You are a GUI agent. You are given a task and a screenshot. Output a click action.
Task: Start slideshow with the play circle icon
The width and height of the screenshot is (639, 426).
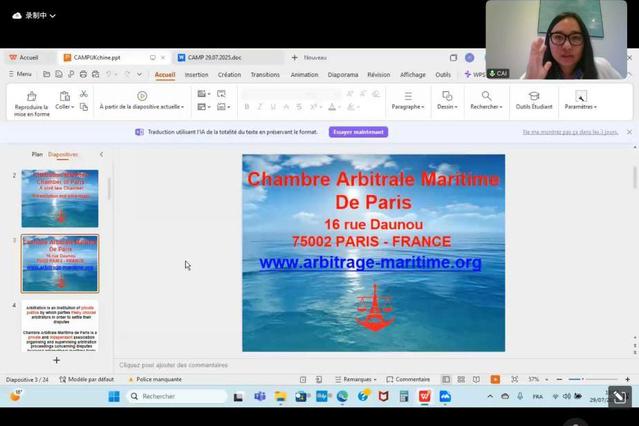click(142, 96)
